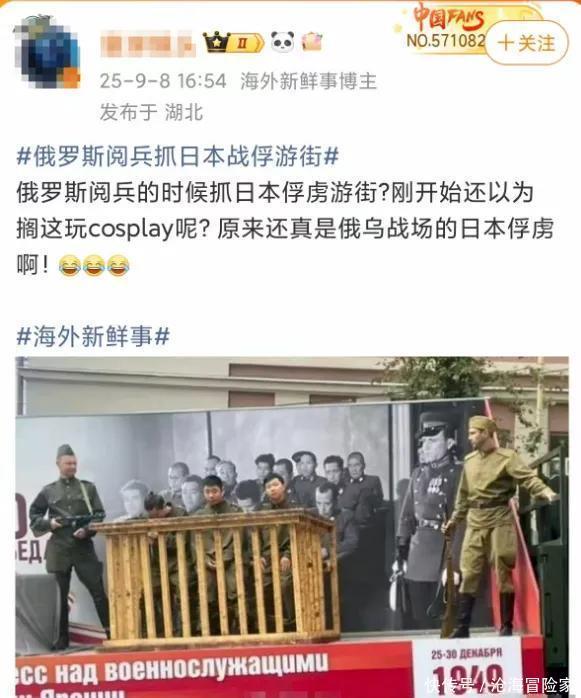Tap the pink badge beside the panda
Screen dimensions: 581x698
pos(312,42)
